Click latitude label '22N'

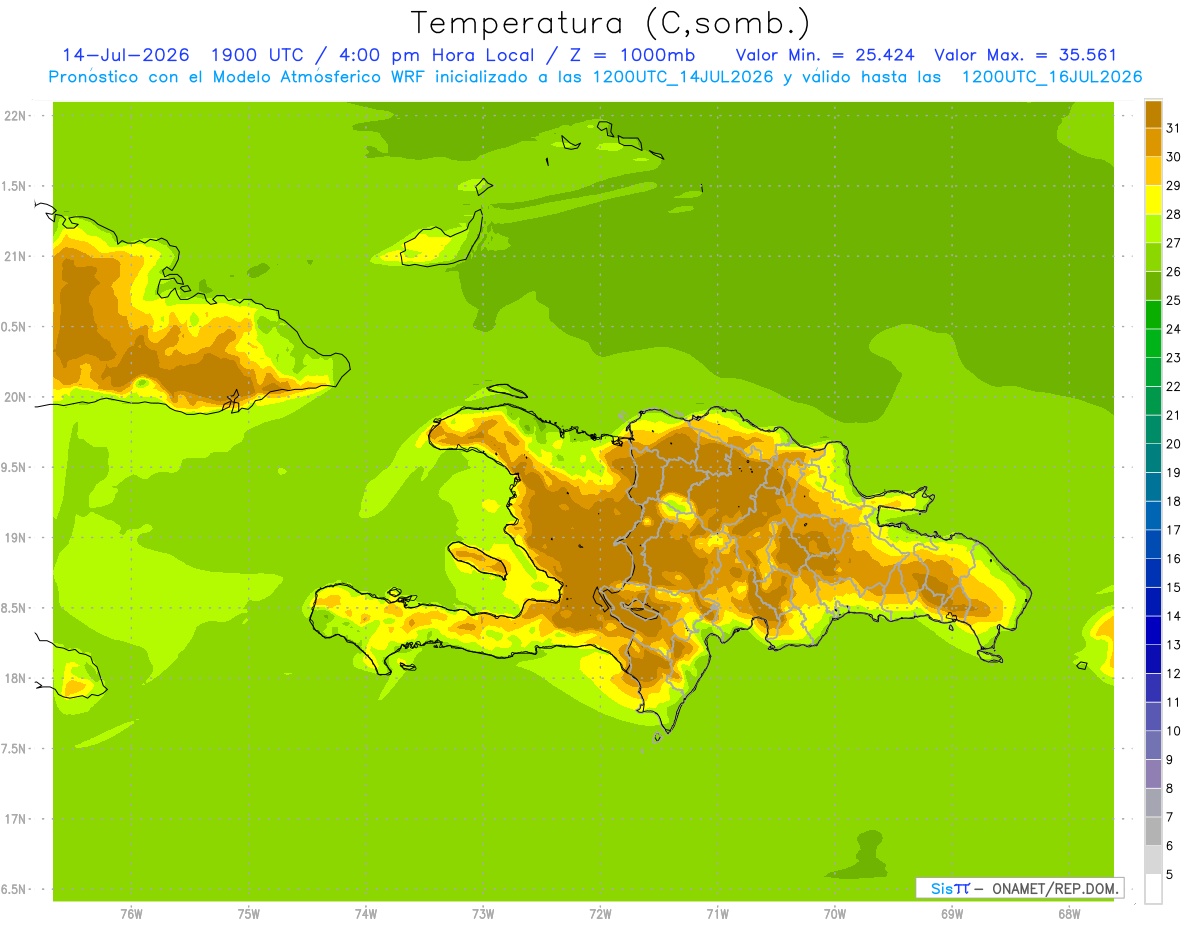pos(16,116)
